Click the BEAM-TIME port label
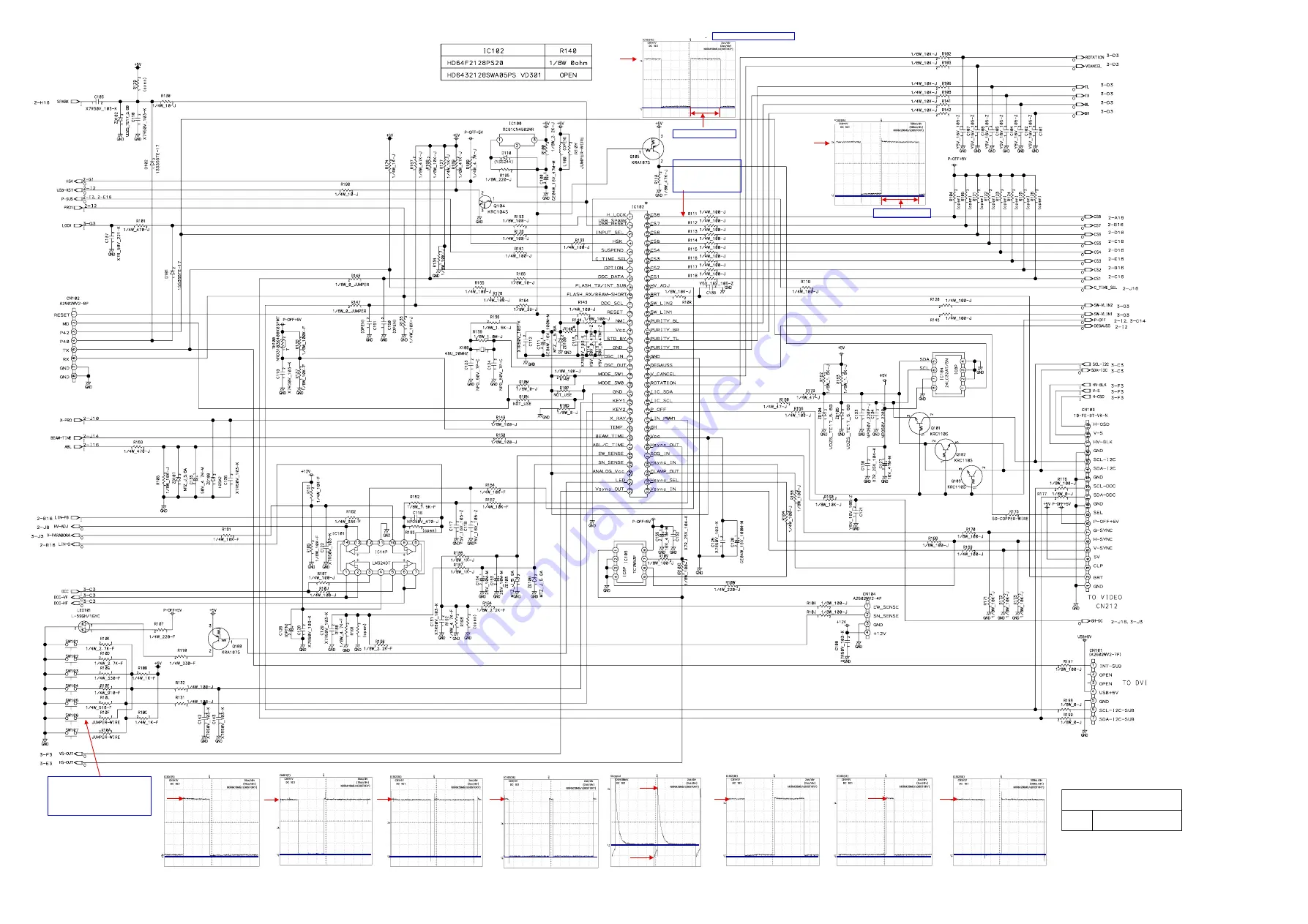 point(61,438)
